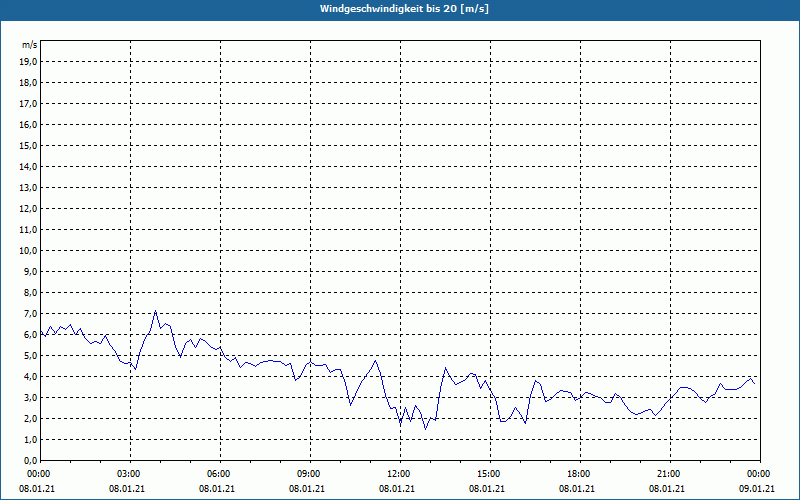Select the "14,0" y-axis label

[x=28, y=166]
